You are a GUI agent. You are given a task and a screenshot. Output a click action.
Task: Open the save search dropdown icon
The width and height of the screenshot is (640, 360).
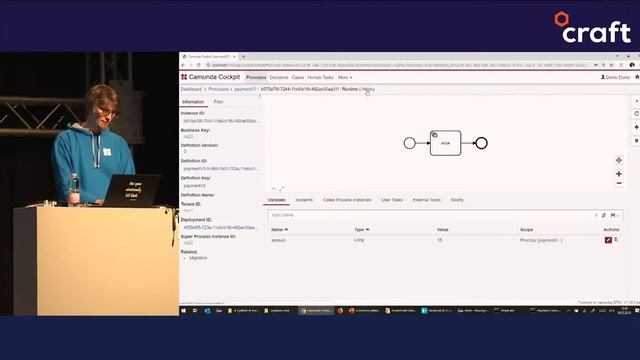click(614, 215)
